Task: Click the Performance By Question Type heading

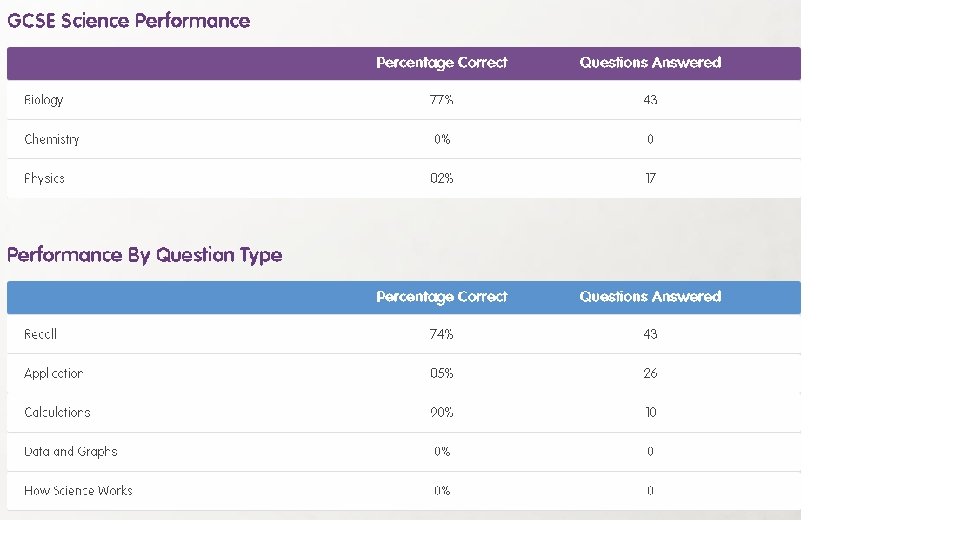Action: [145, 254]
